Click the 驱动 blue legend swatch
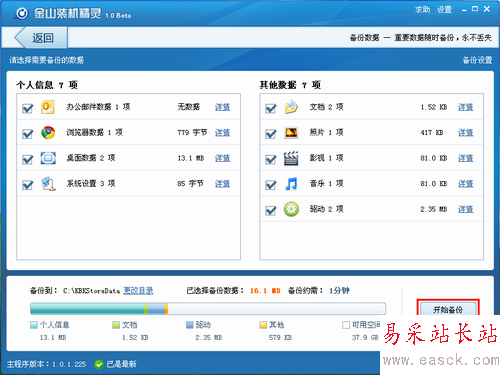Screen dimensions: 500x375 point(190,325)
